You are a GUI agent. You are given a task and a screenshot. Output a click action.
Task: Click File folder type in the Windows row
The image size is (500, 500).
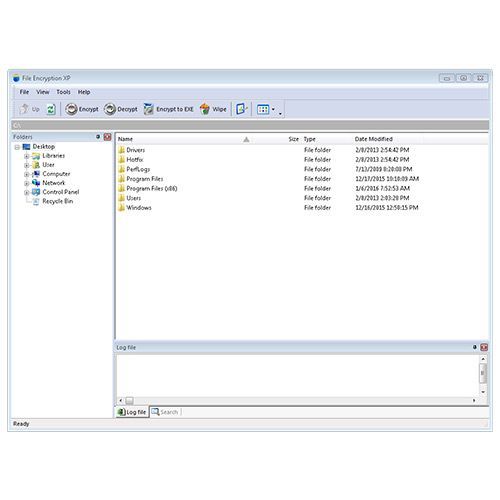(317, 208)
